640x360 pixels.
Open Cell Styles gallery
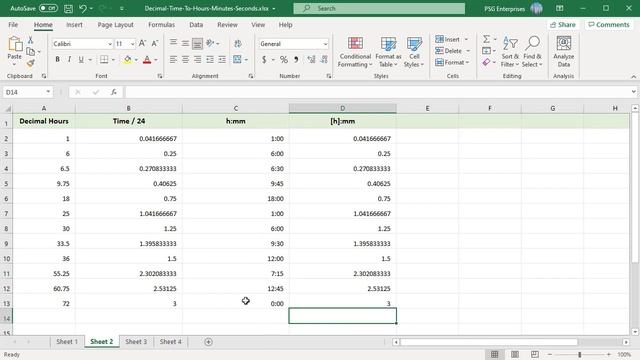point(414,52)
